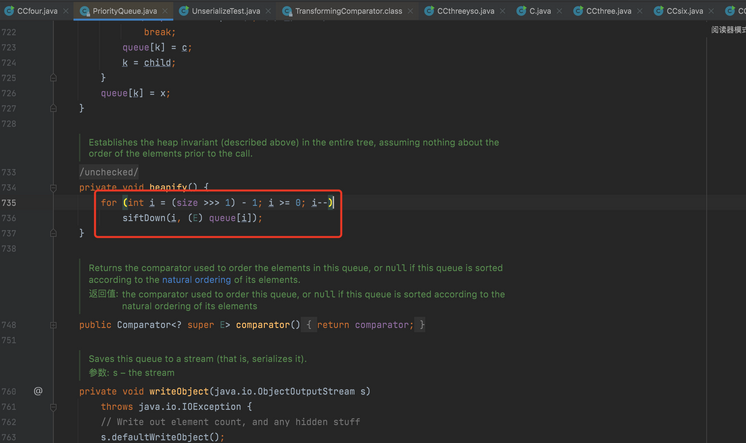
Task: Click 'queue[k] = x;' on line 726
Action: 135,93
